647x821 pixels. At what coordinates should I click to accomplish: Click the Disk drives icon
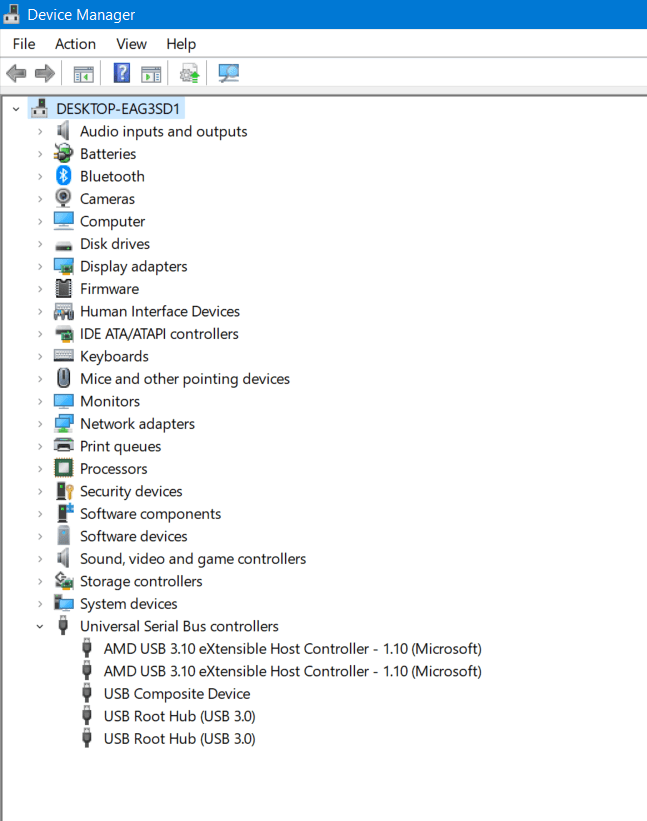point(63,245)
